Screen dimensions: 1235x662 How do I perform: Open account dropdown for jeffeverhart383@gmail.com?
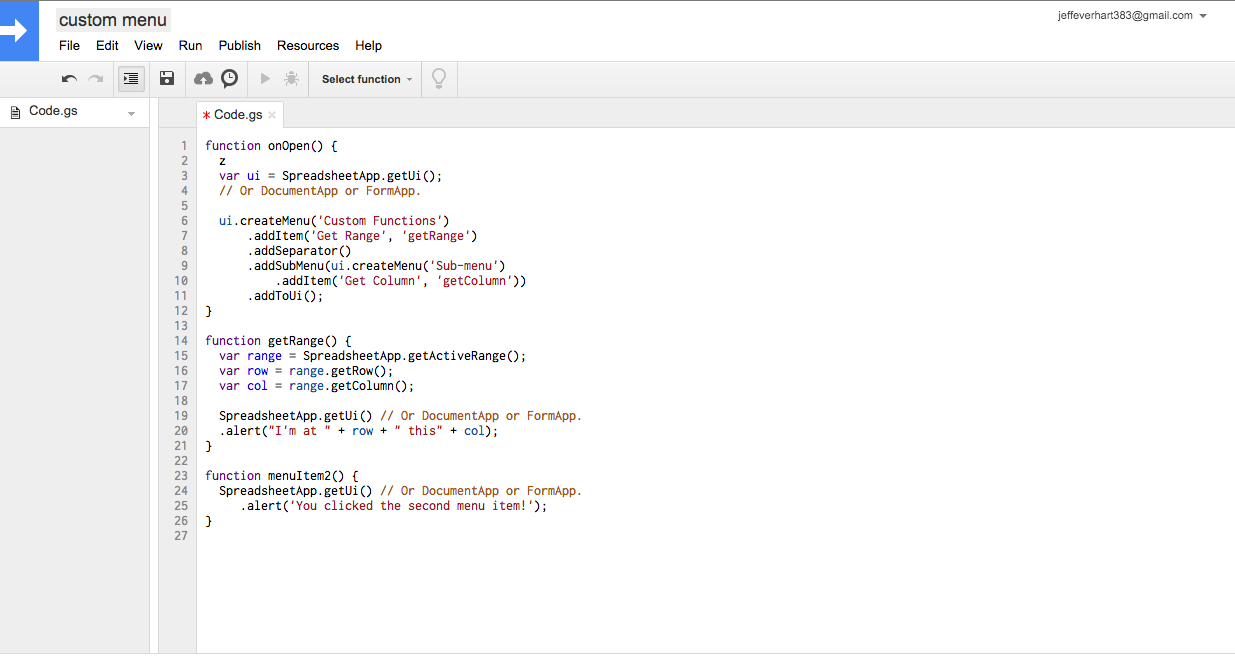[1132, 16]
